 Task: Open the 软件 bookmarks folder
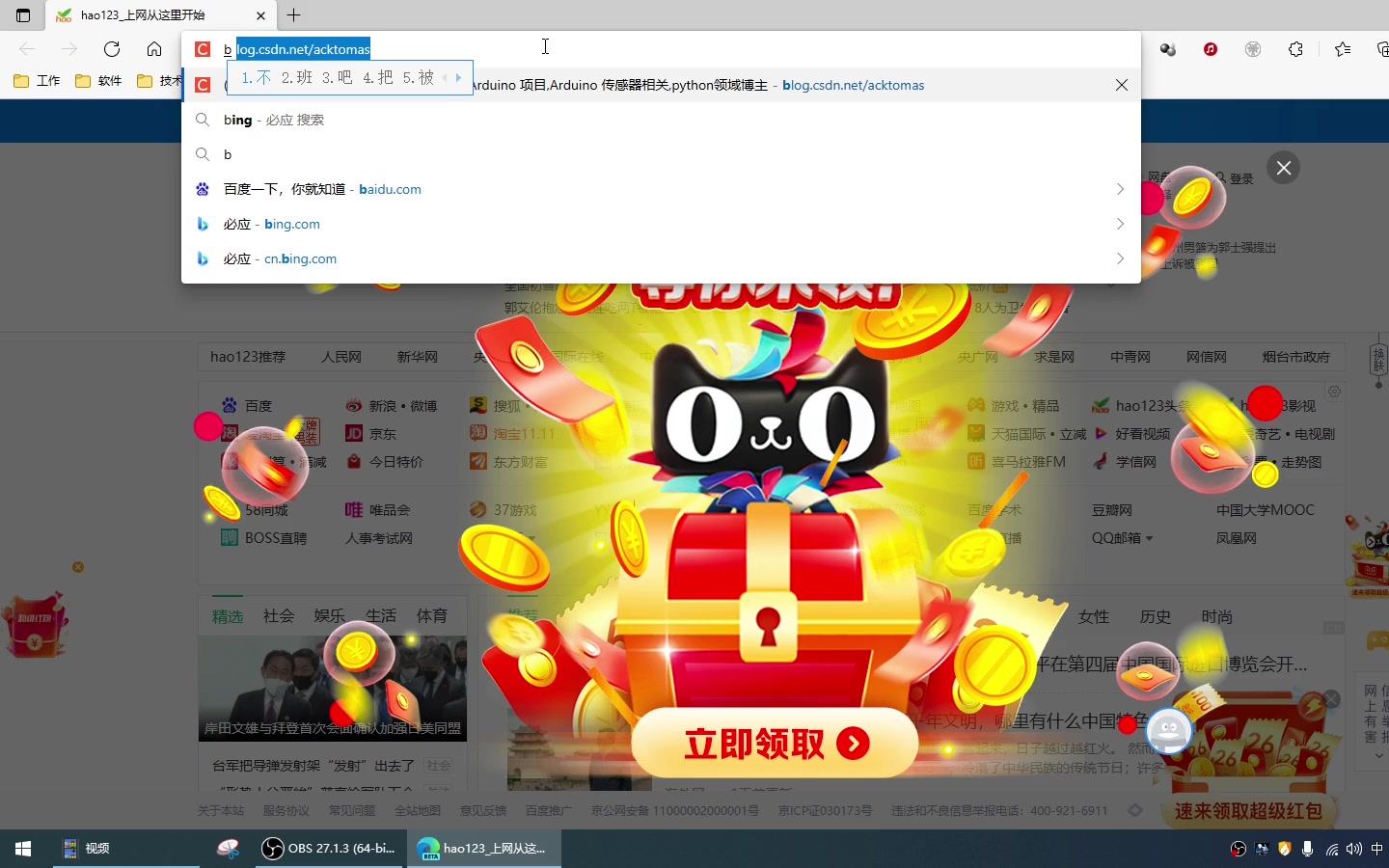point(98,81)
